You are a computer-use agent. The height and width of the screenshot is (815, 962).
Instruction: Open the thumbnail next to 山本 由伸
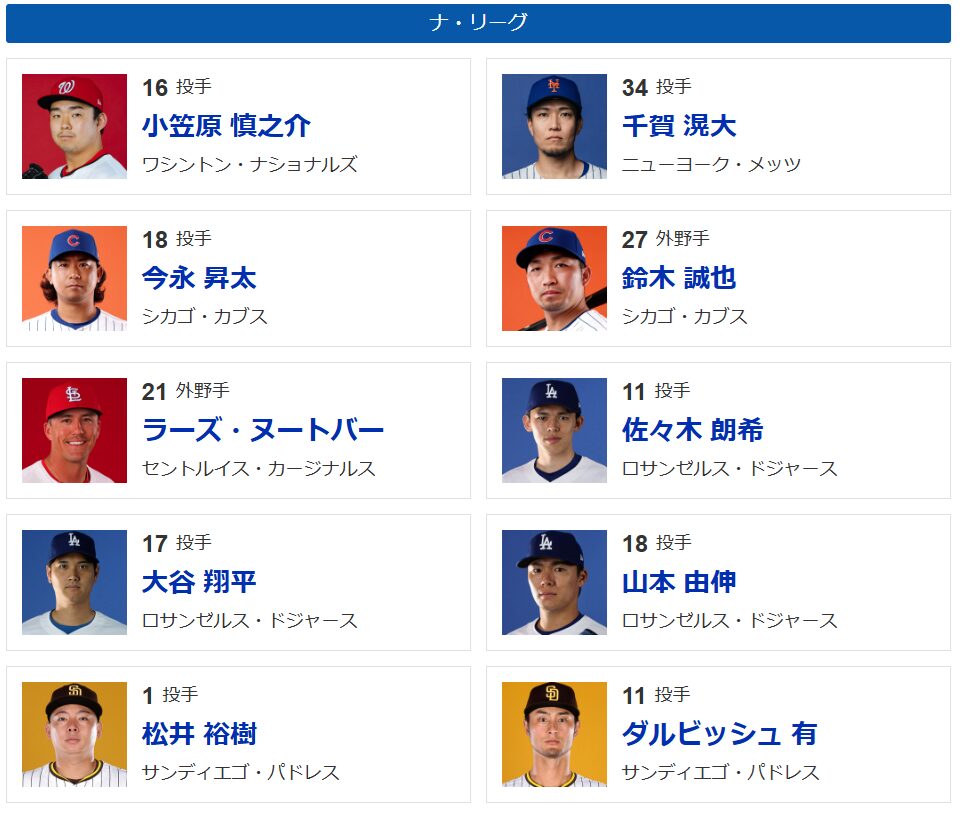coord(554,582)
